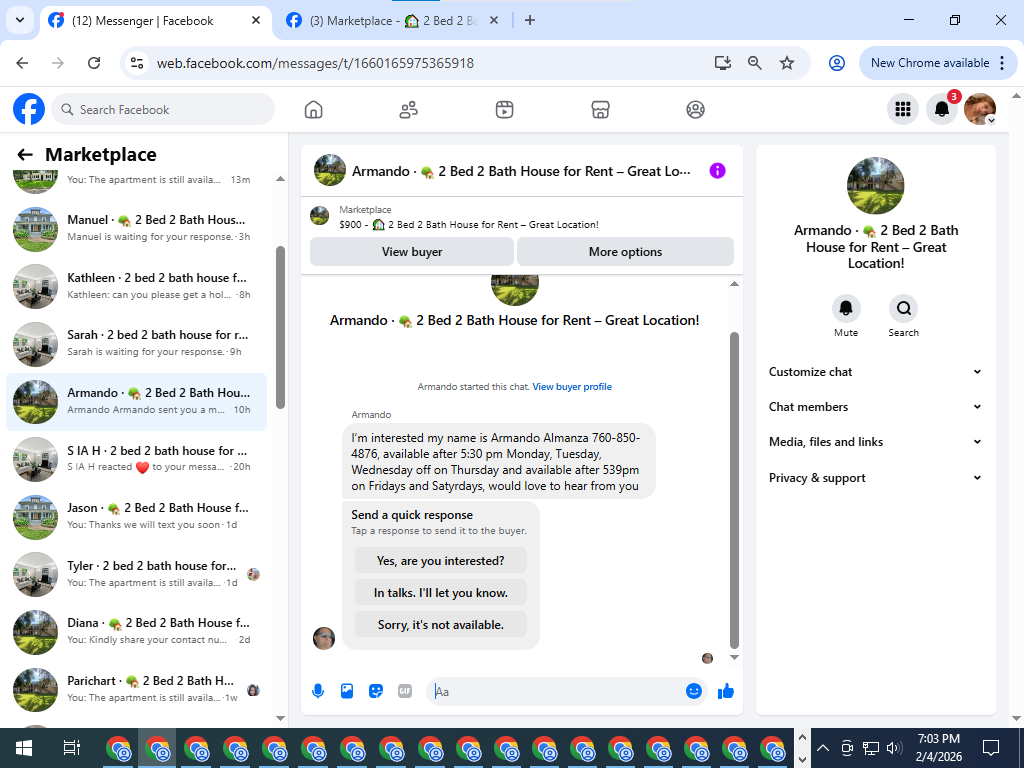The width and height of the screenshot is (1024, 768).
Task: Close the Messenger browser tab
Action: point(256,20)
